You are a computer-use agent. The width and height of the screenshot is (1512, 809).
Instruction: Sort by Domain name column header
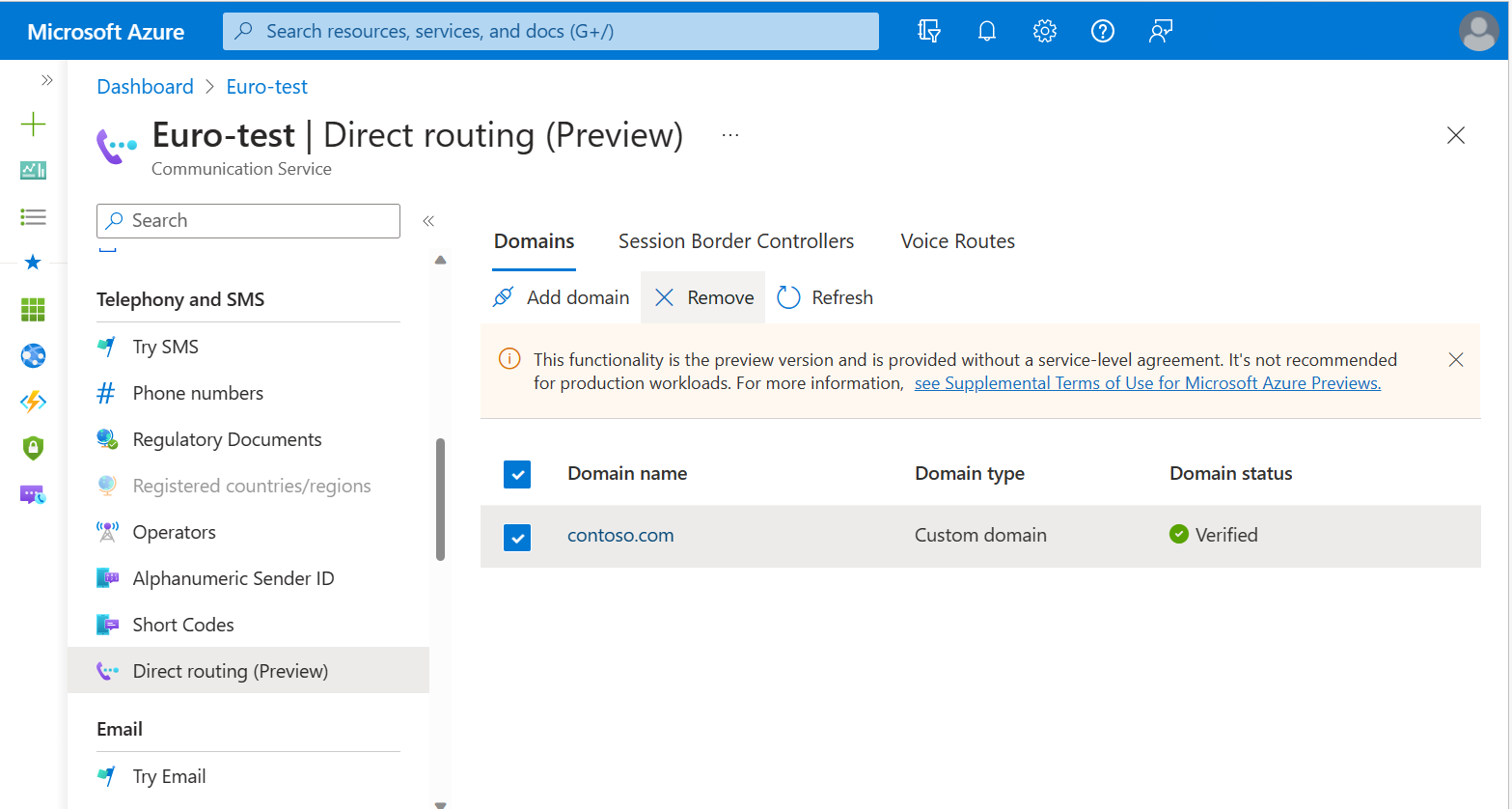click(x=627, y=473)
